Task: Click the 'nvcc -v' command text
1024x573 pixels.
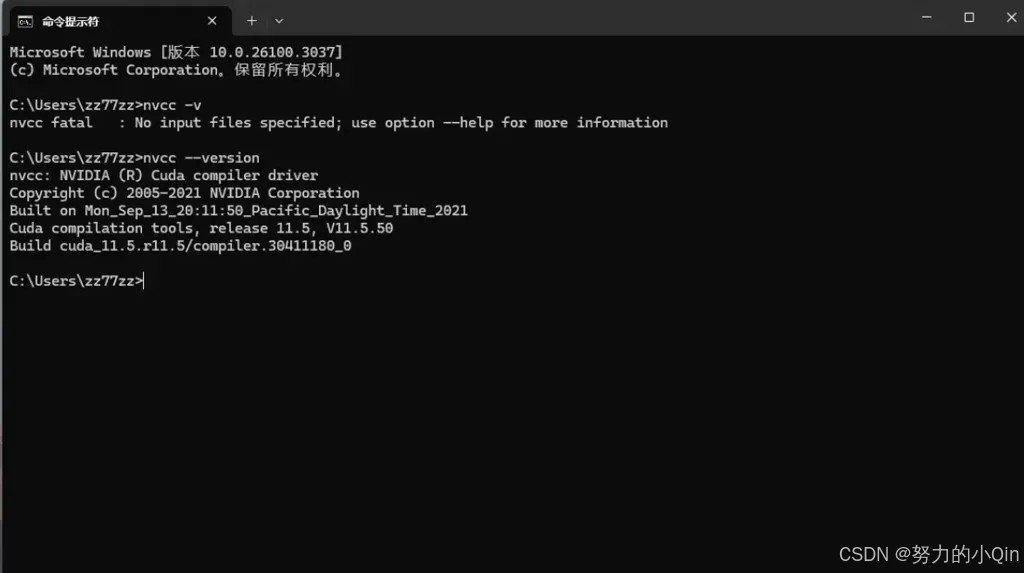Action: pos(172,105)
